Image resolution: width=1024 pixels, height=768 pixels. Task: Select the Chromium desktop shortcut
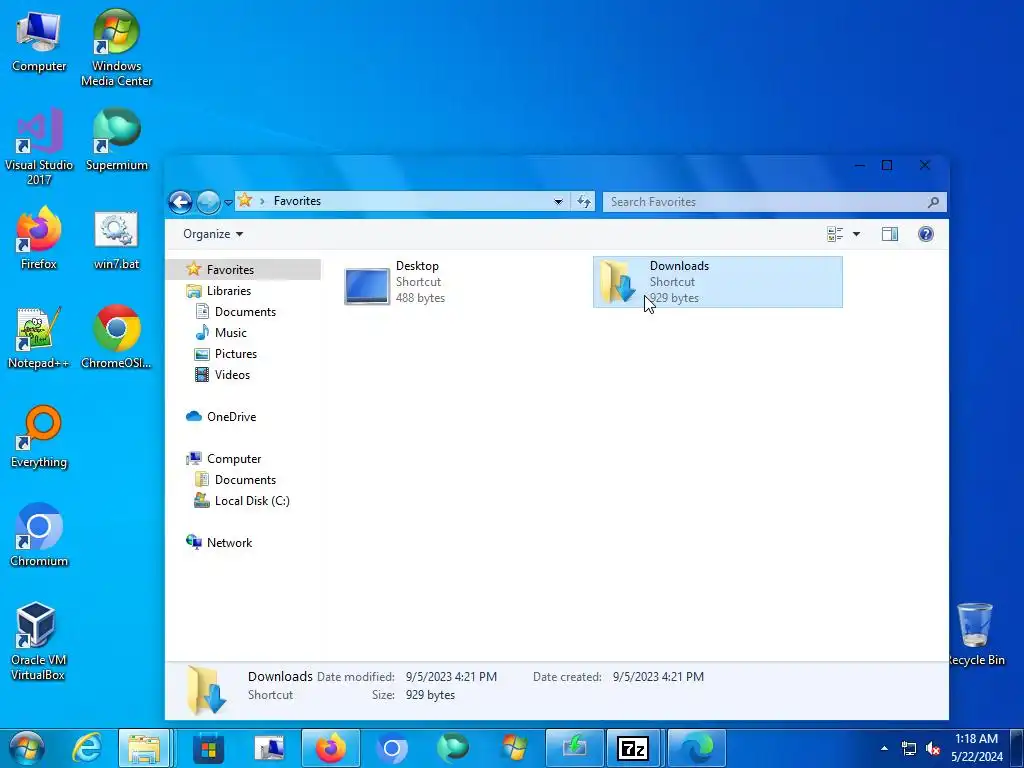click(x=39, y=534)
